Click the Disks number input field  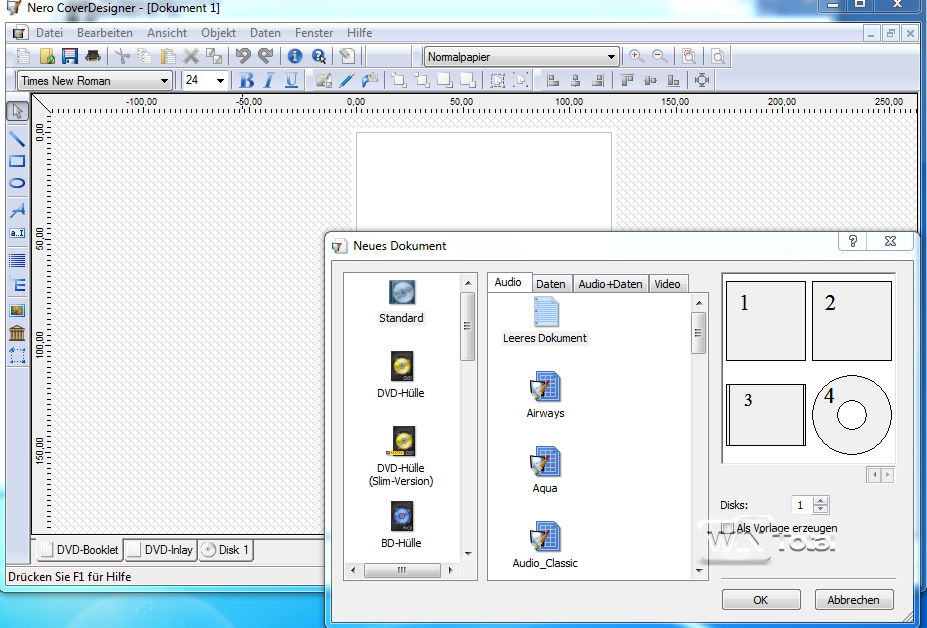click(801, 505)
